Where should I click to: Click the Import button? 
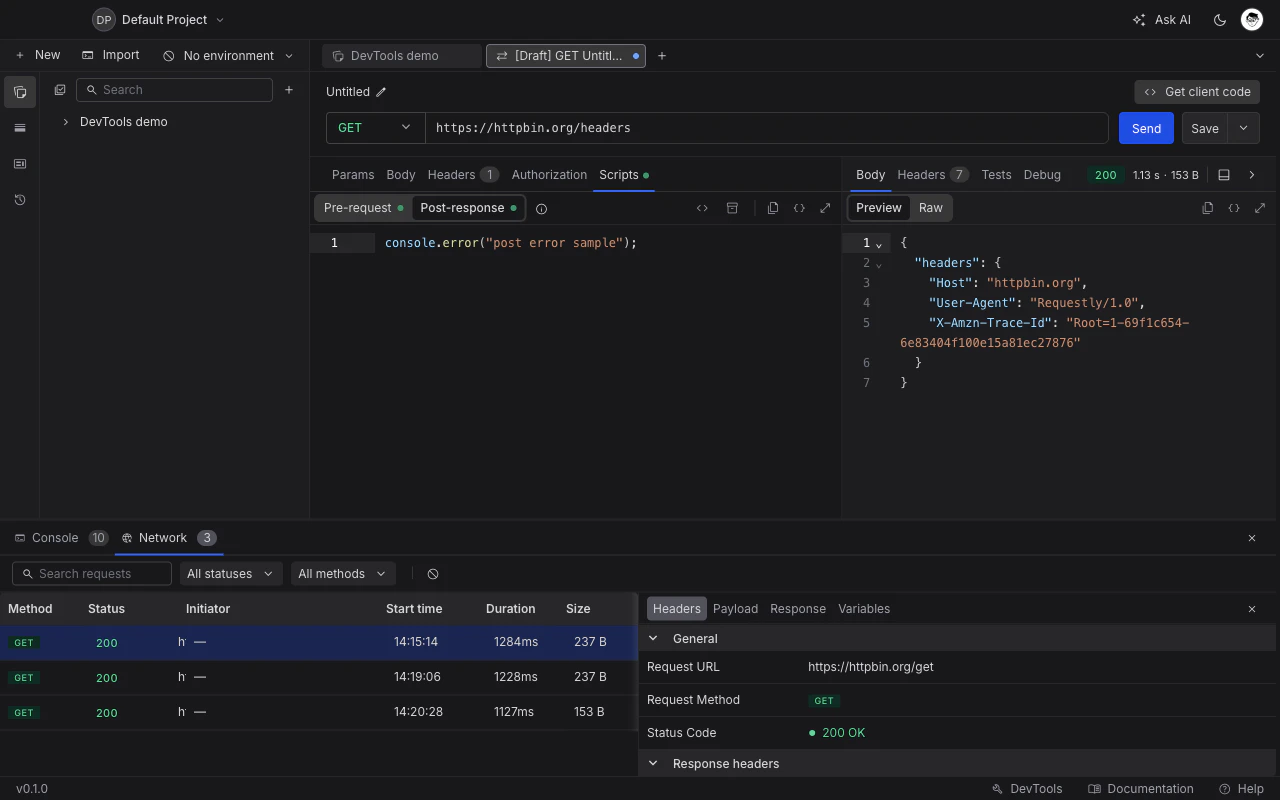(x=110, y=55)
